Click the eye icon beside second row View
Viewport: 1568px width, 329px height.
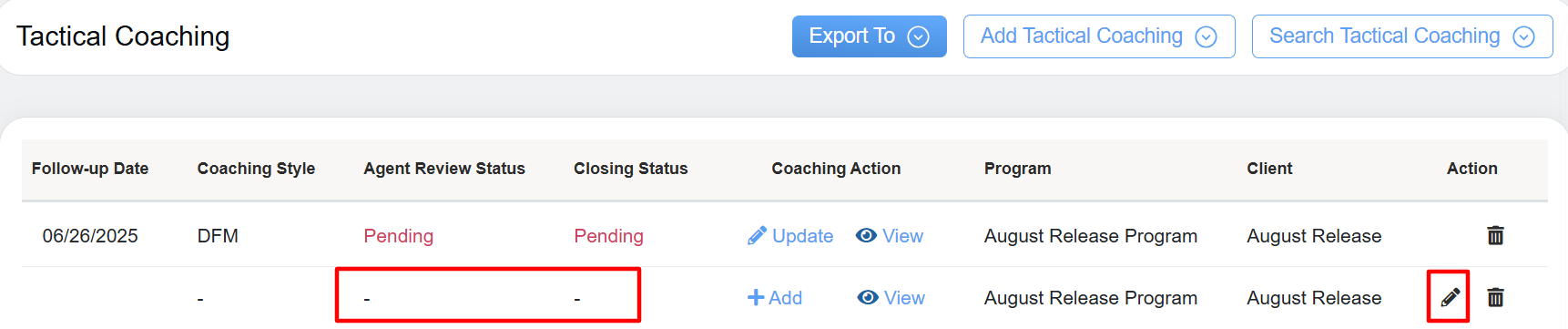pos(868,297)
